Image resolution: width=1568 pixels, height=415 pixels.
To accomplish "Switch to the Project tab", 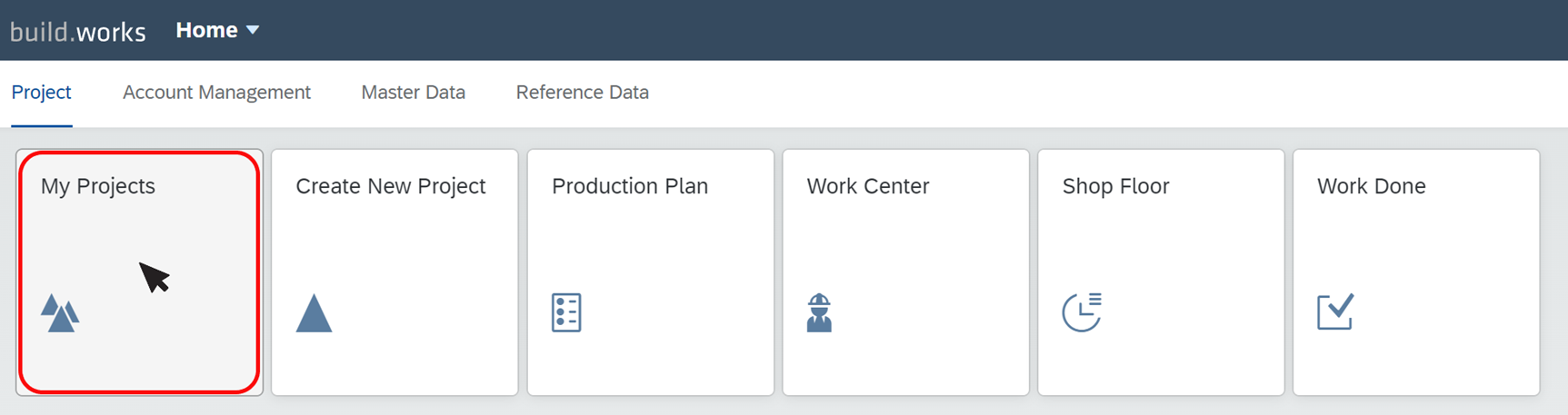I will coord(41,93).
